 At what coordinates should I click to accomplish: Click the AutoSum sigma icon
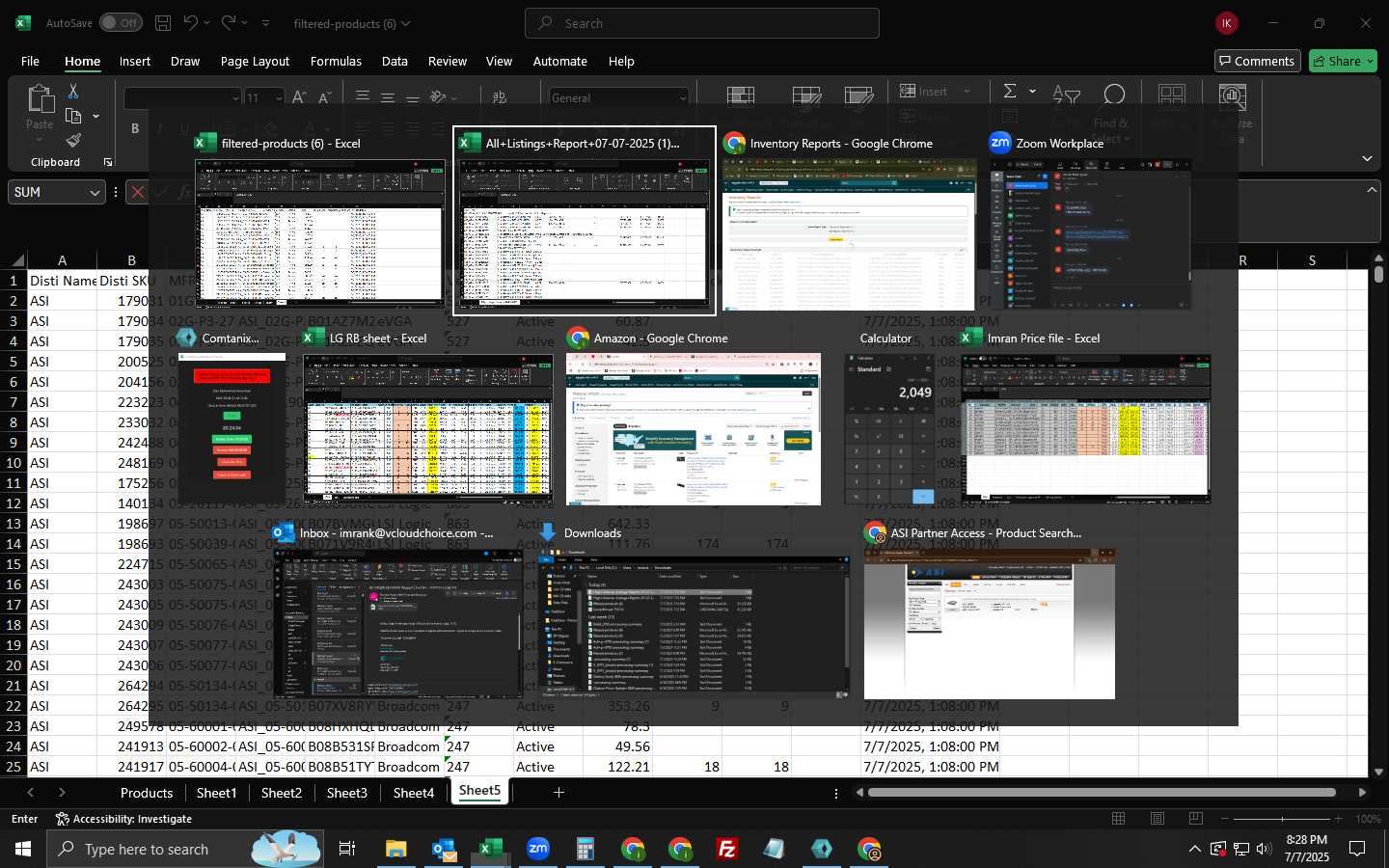point(1010,91)
